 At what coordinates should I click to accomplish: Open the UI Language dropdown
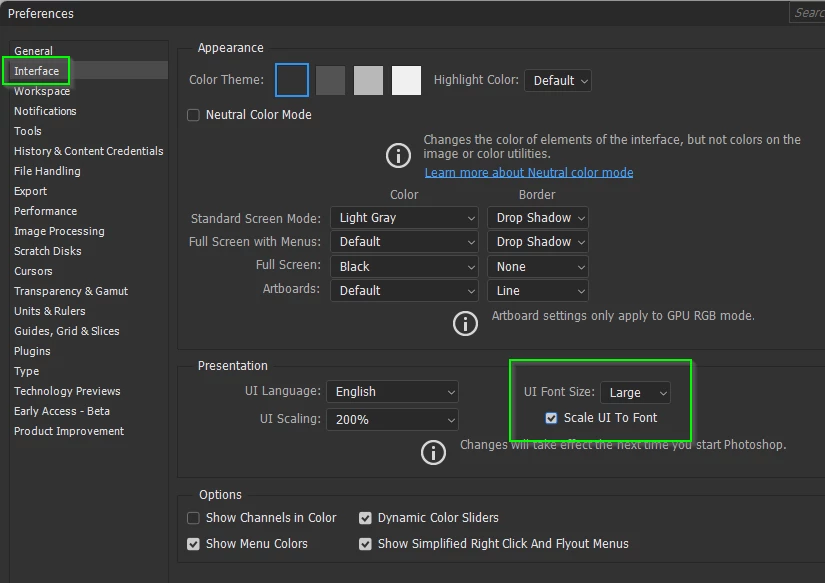coord(392,391)
